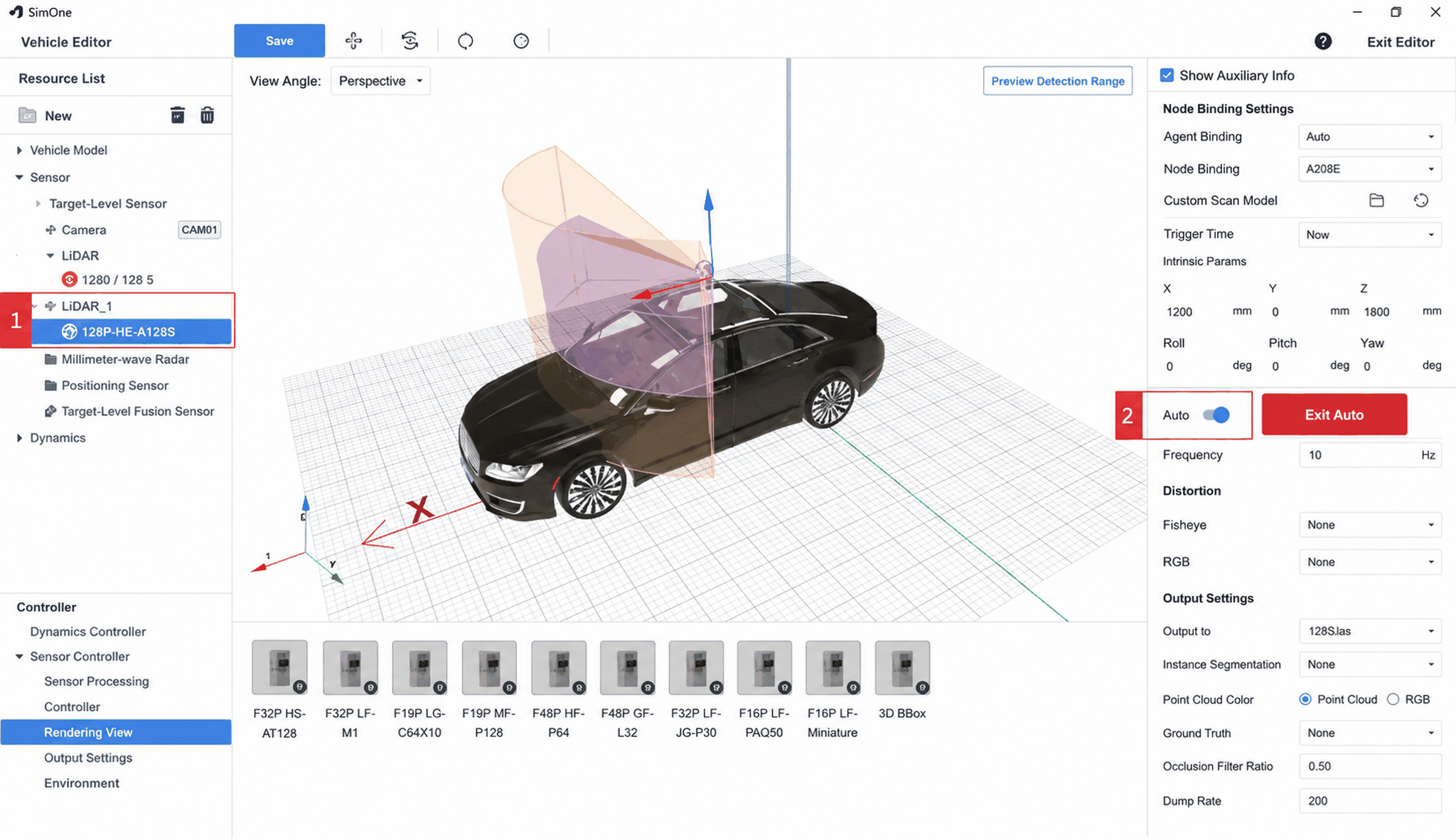Select the F32P LF-M1 sensor thumbnail
Image resolution: width=1456 pixels, height=840 pixels.
pos(350,667)
